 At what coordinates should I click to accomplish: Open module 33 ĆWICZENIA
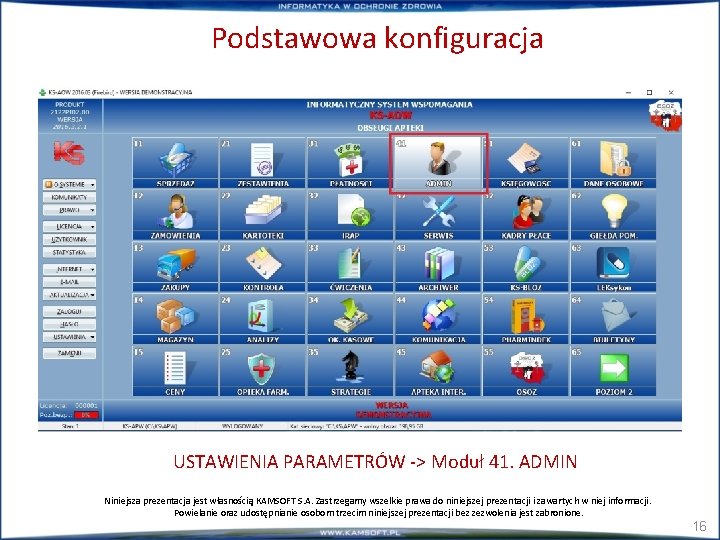click(x=350, y=267)
